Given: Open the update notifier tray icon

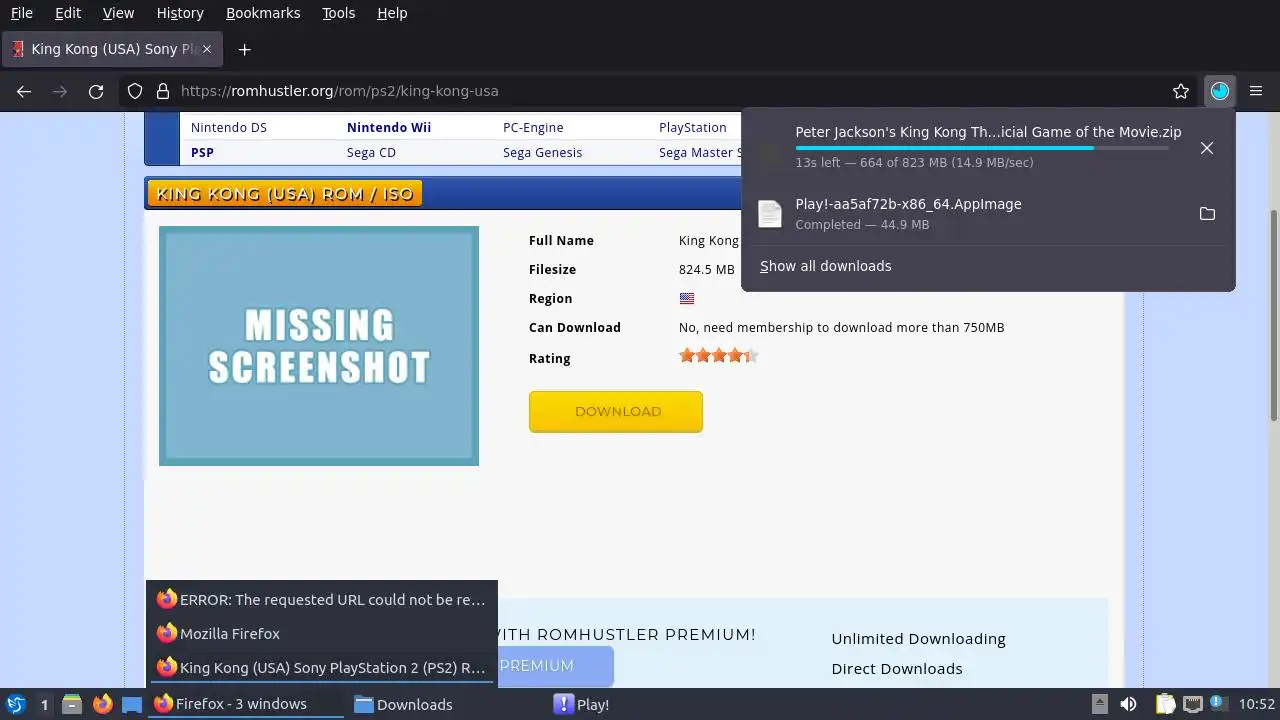Looking at the screenshot, I should click(x=1218, y=704).
